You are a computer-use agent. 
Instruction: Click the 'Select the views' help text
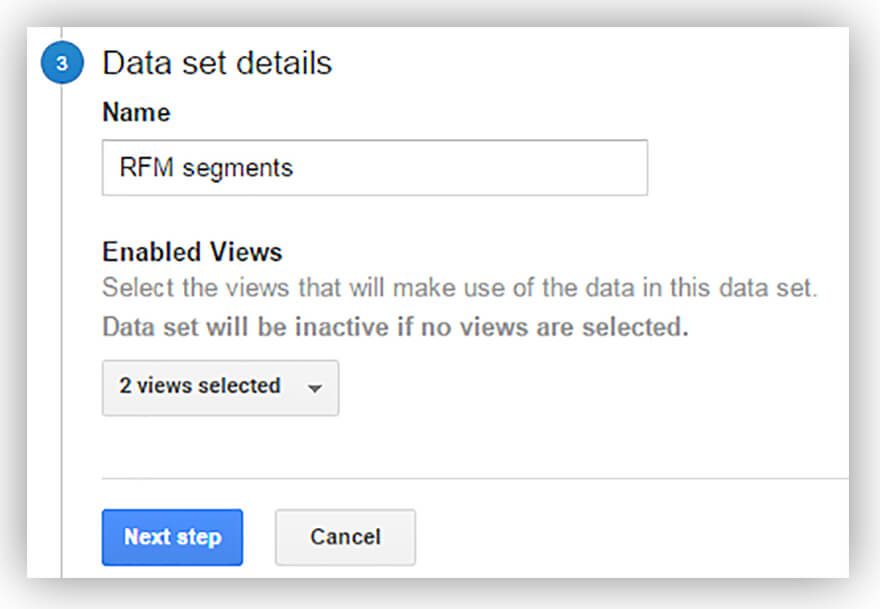(x=460, y=289)
